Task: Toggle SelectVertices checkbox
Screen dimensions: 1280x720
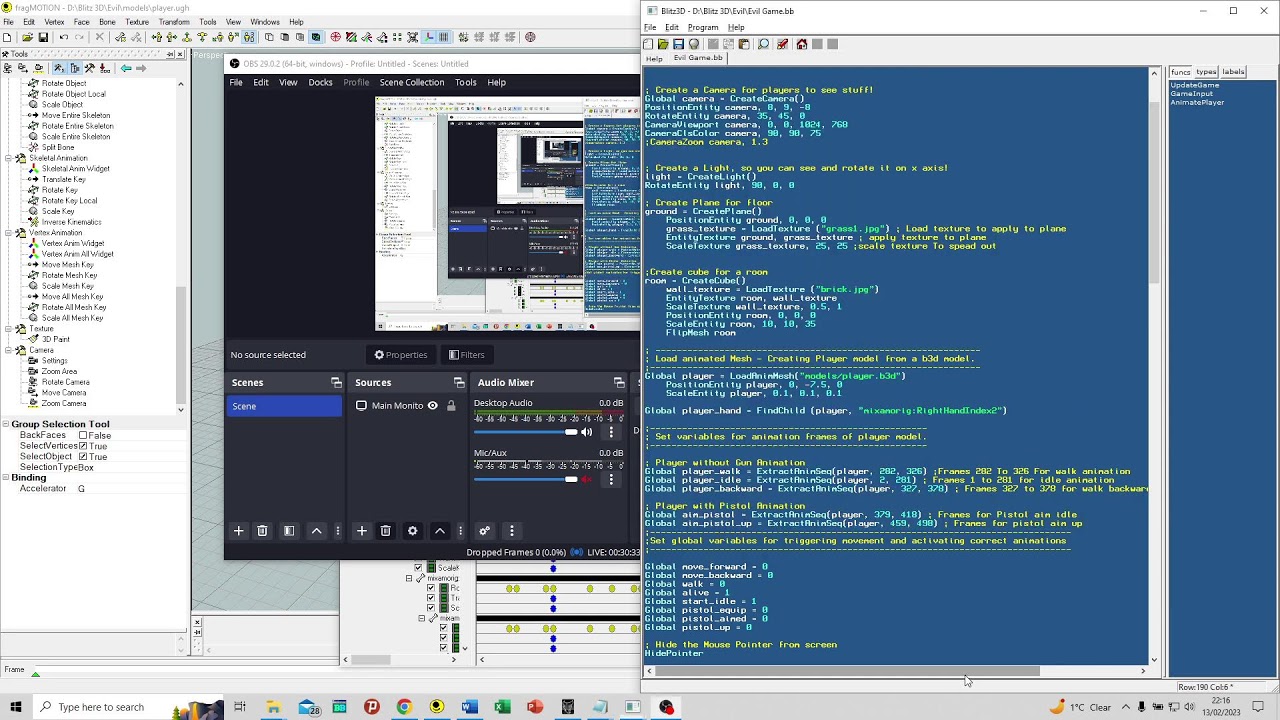Action: tap(83, 446)
